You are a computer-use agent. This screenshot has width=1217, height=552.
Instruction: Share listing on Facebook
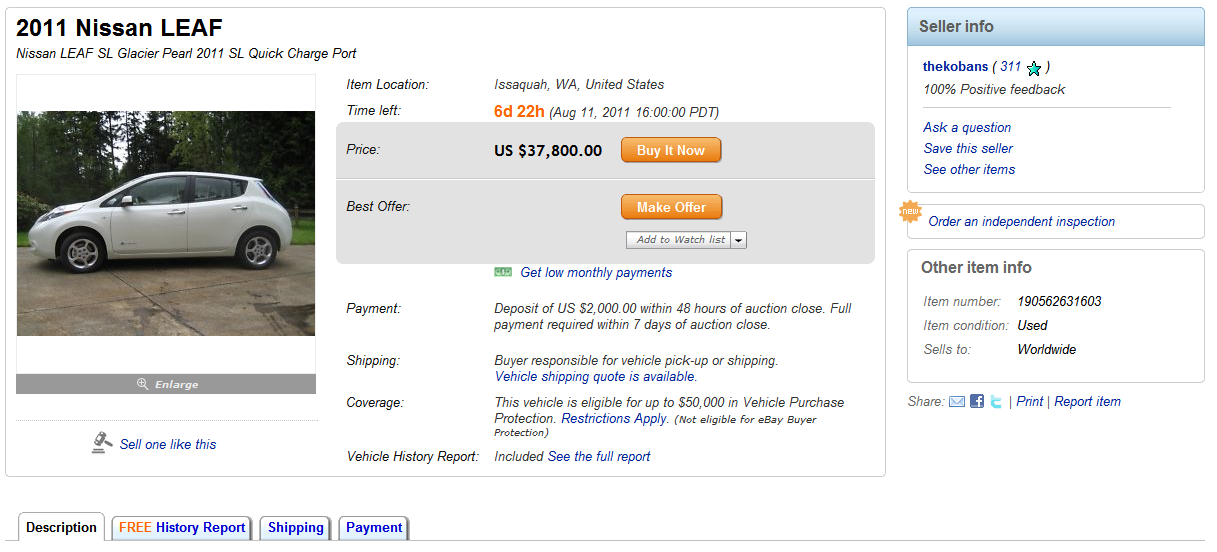point(977,402)
